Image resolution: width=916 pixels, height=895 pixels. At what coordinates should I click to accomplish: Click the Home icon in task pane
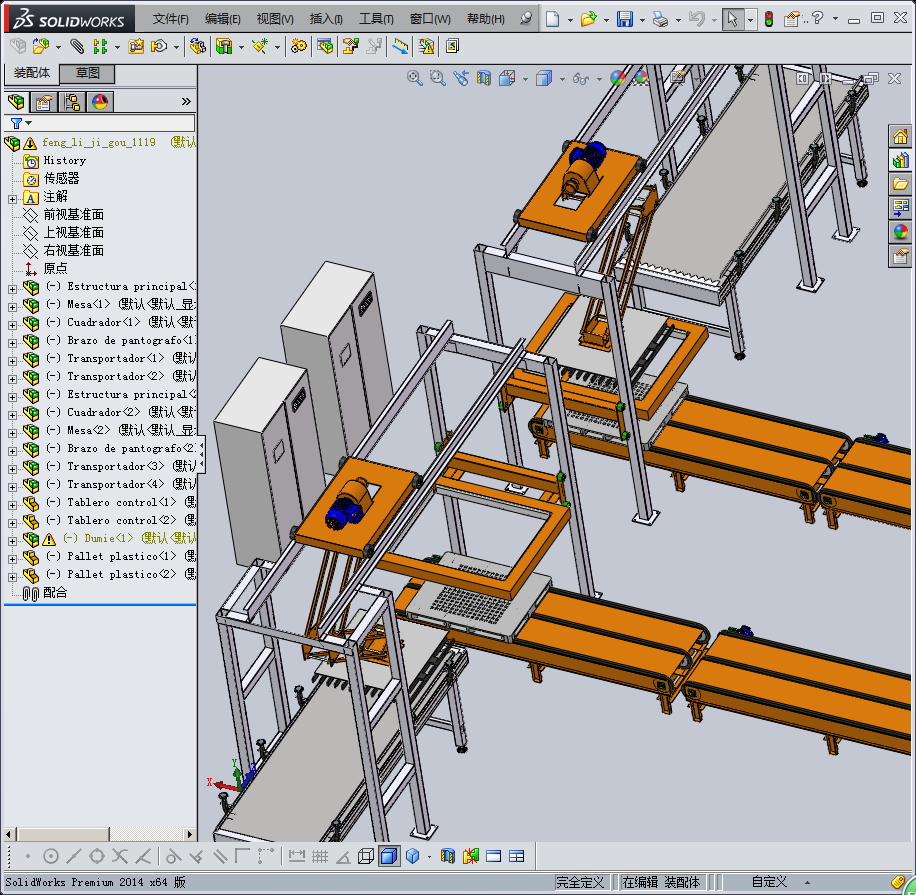(900, 137)
